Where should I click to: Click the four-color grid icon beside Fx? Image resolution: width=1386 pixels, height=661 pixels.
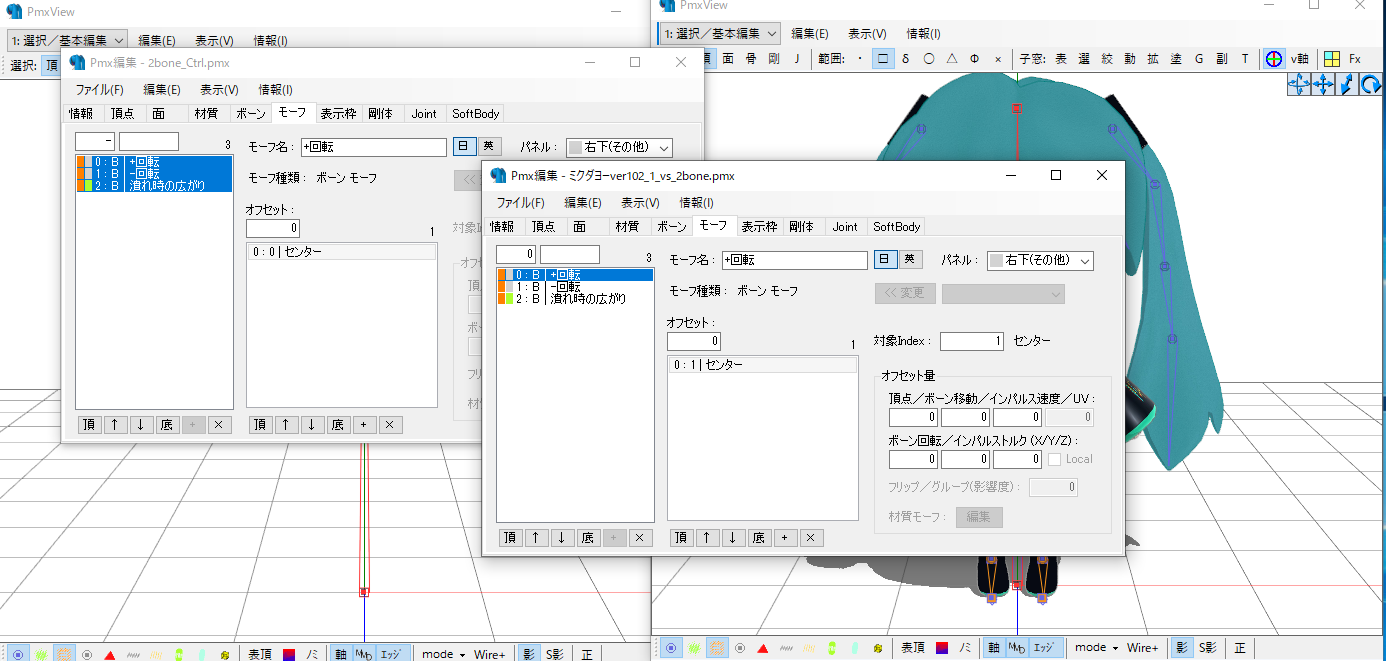1331,59
